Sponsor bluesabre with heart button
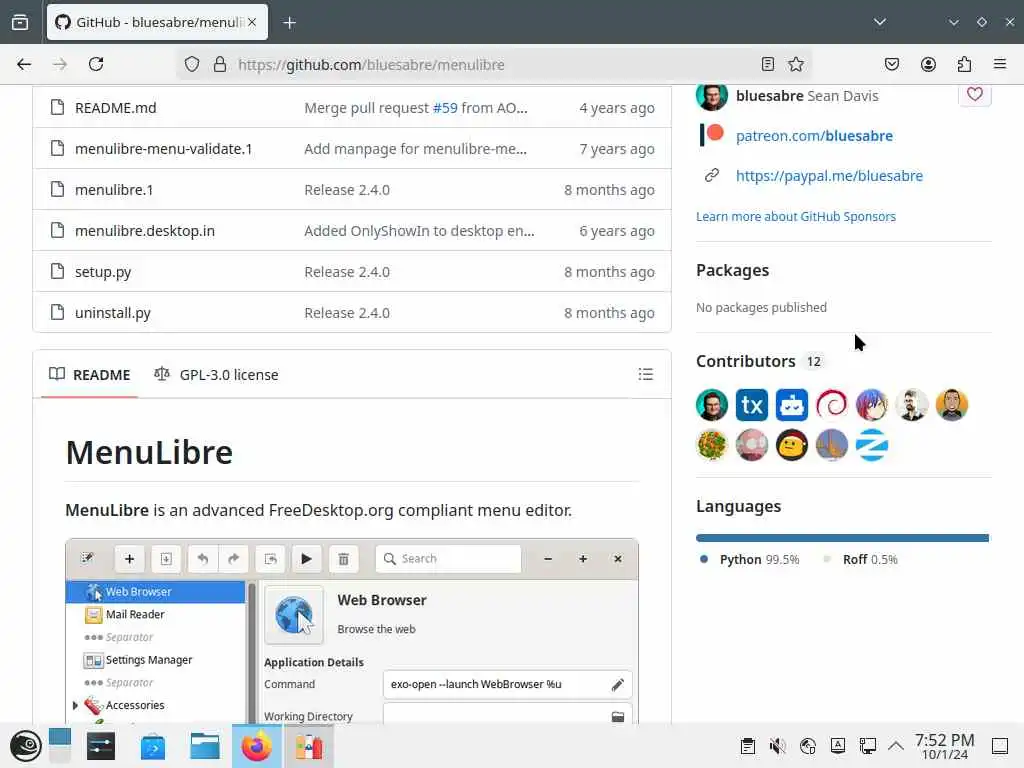The image size is (1024, 768). 974,94
